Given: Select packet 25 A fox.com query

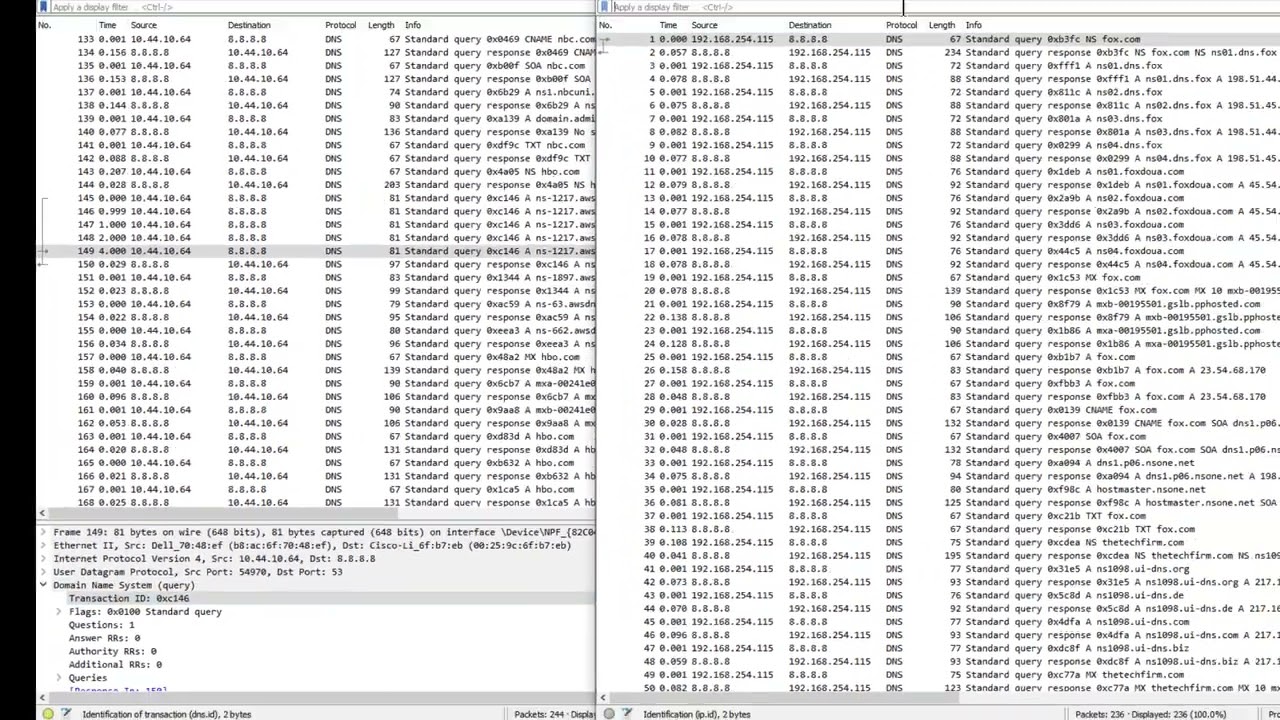Looking at the screenshot, I should [x=940, y=357].
